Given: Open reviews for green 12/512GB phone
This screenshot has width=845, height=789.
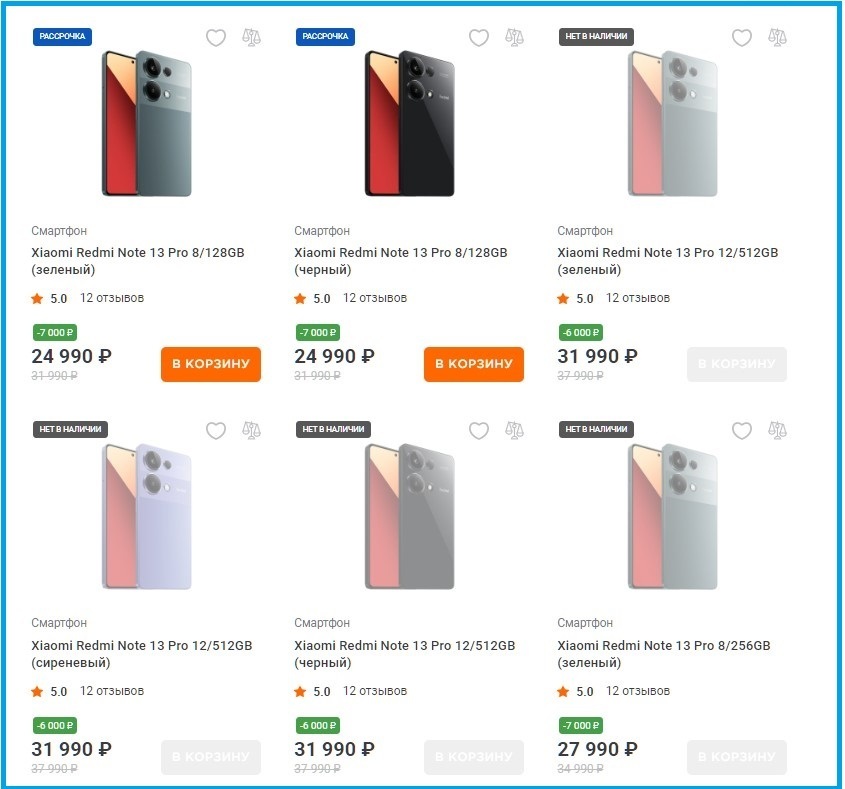Looking at the screenshot, I should [x=637, y=298].
